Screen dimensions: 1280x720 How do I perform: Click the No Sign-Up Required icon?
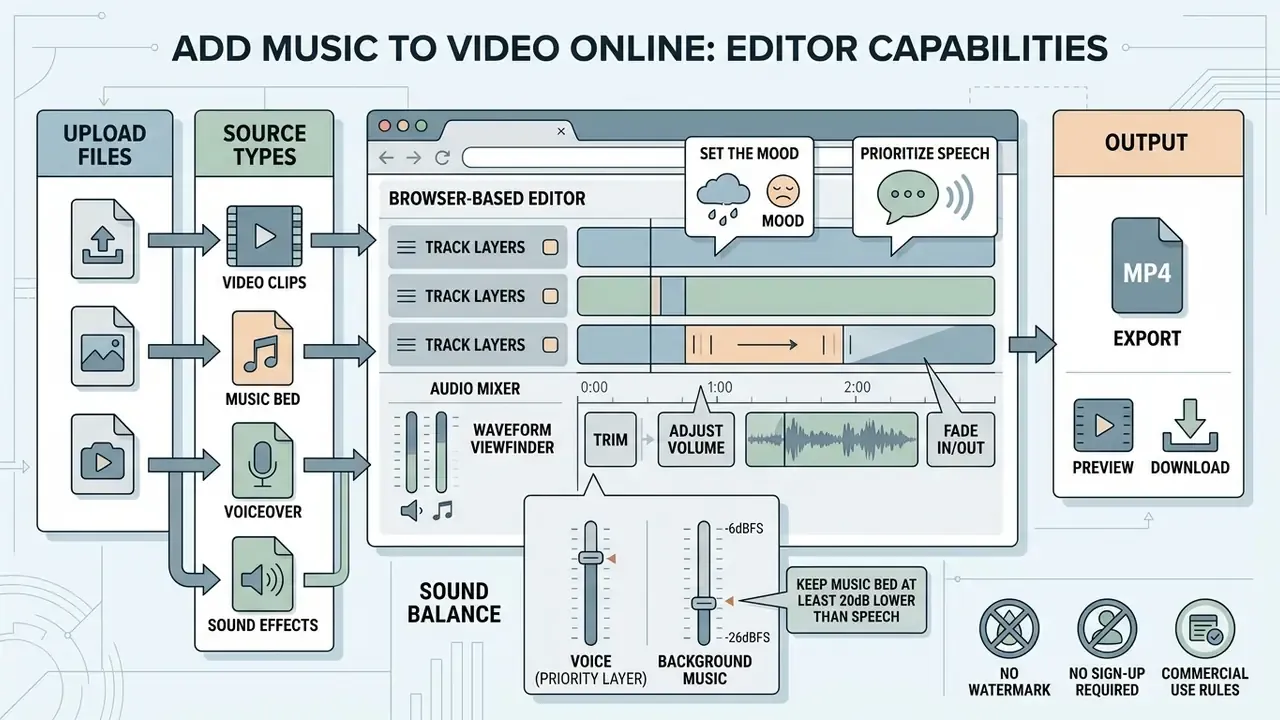point(1107,628)
